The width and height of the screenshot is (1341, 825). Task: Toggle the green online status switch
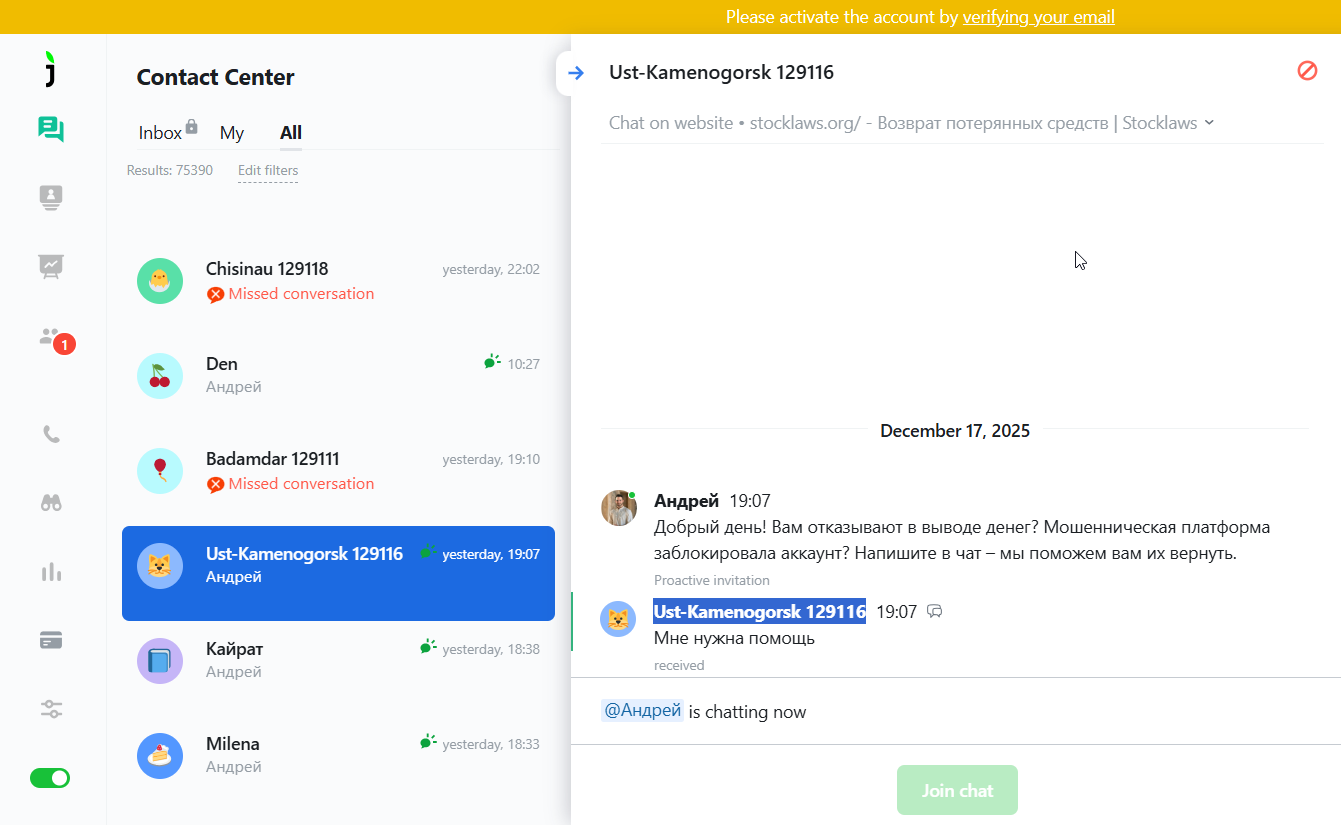50,778
